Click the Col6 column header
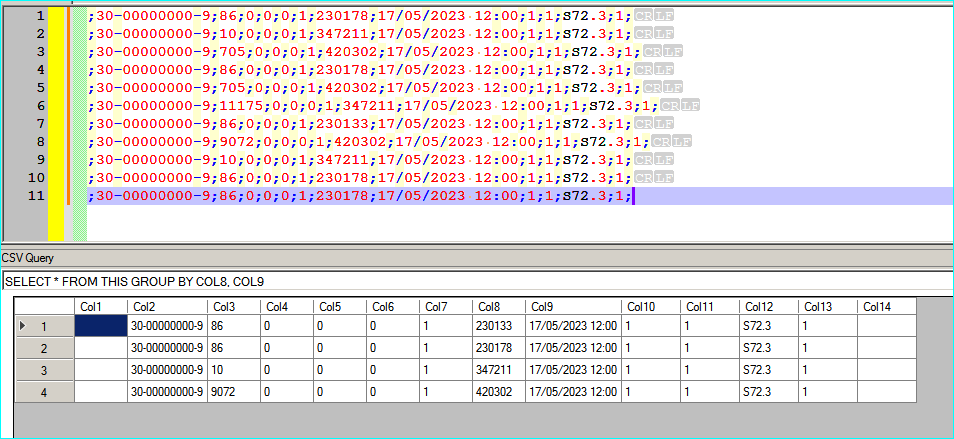This screenshot has width=954, height=439. coord(393,307)
